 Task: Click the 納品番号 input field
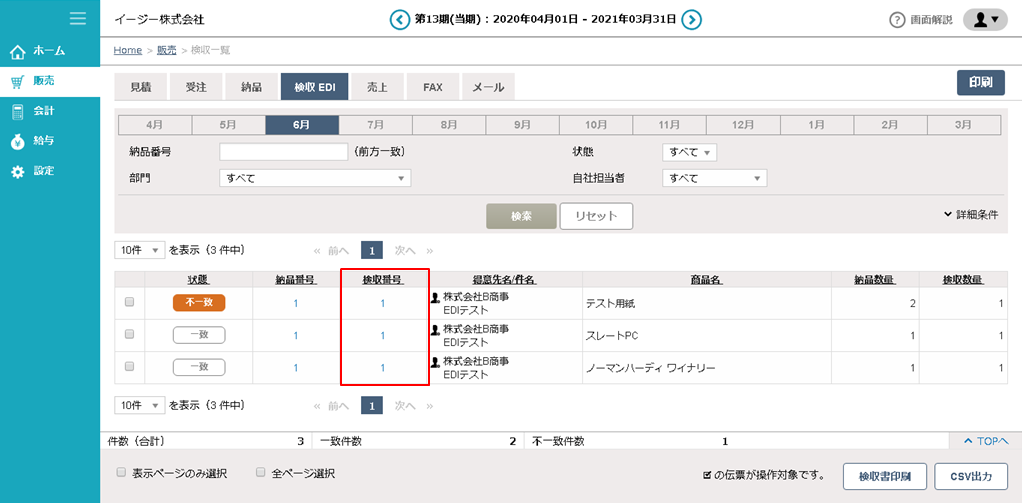pos(283,152)
